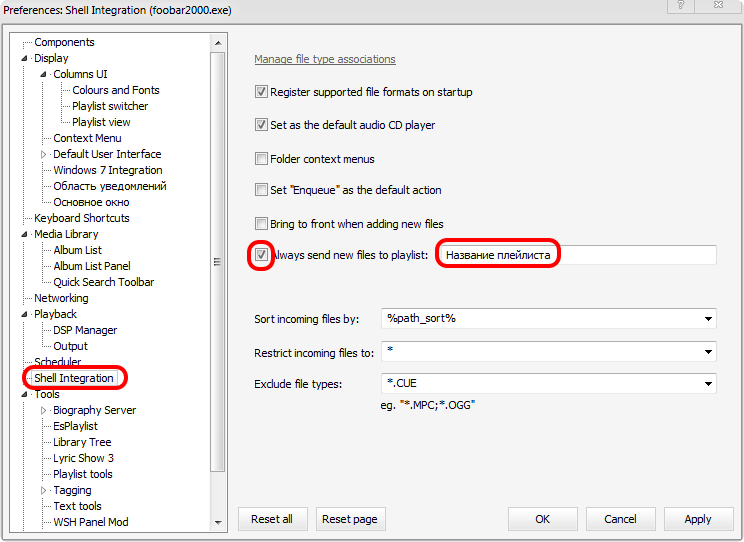The height and width of the screenshot is (542, 744).
Task: Expand the Biography Server tree node
Action: coord(44,410)
